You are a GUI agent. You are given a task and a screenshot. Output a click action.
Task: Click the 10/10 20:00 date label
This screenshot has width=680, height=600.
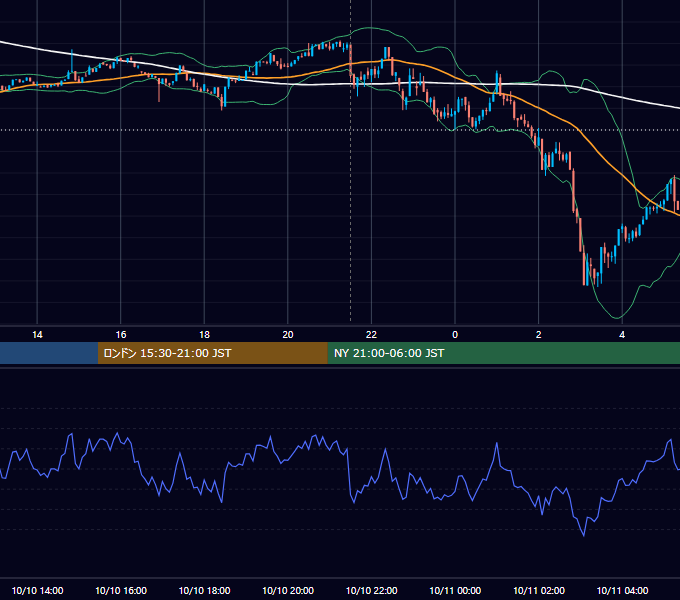tap(288, 590)
